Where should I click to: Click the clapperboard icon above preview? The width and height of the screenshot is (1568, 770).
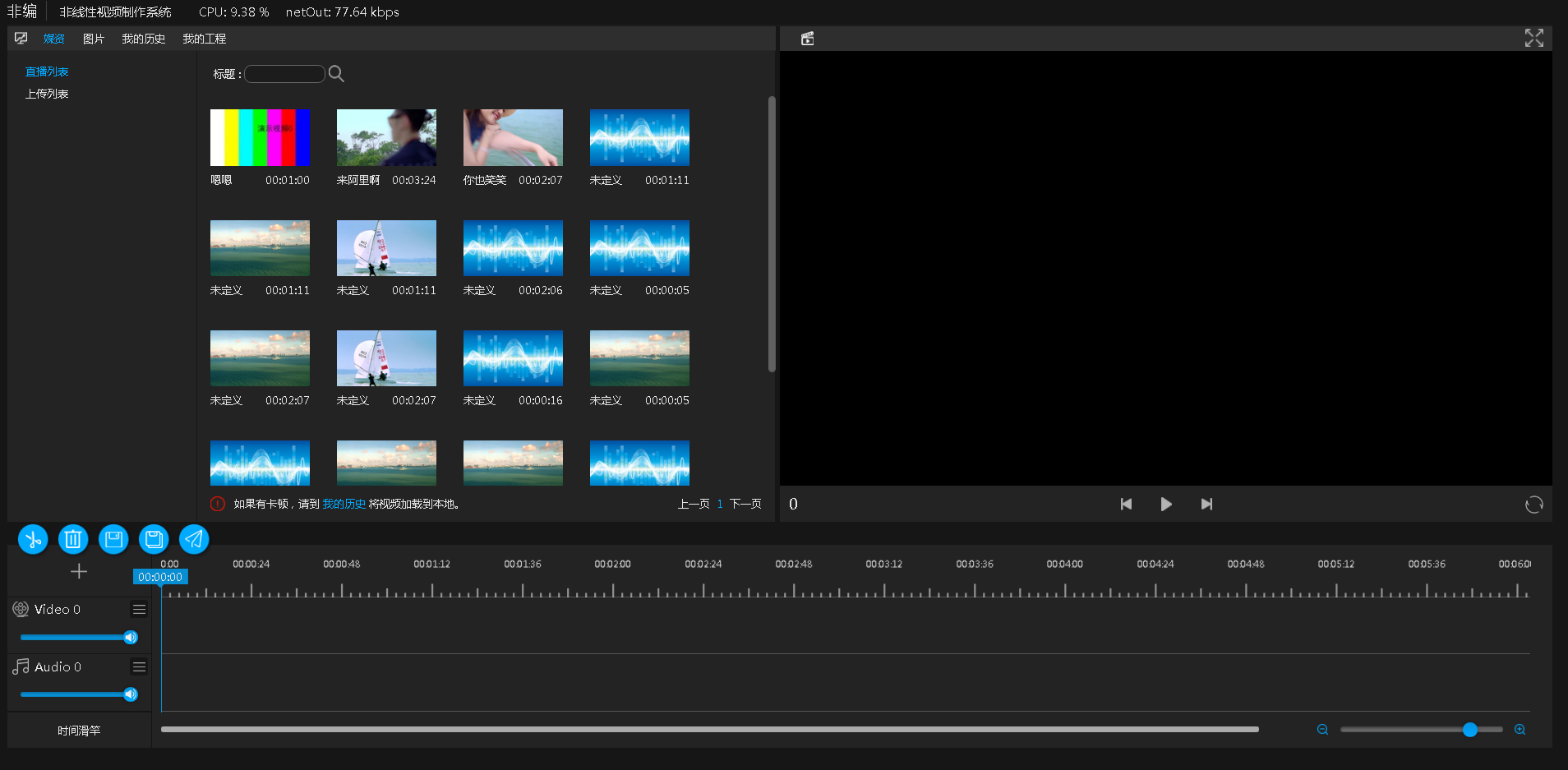point(808,38)
